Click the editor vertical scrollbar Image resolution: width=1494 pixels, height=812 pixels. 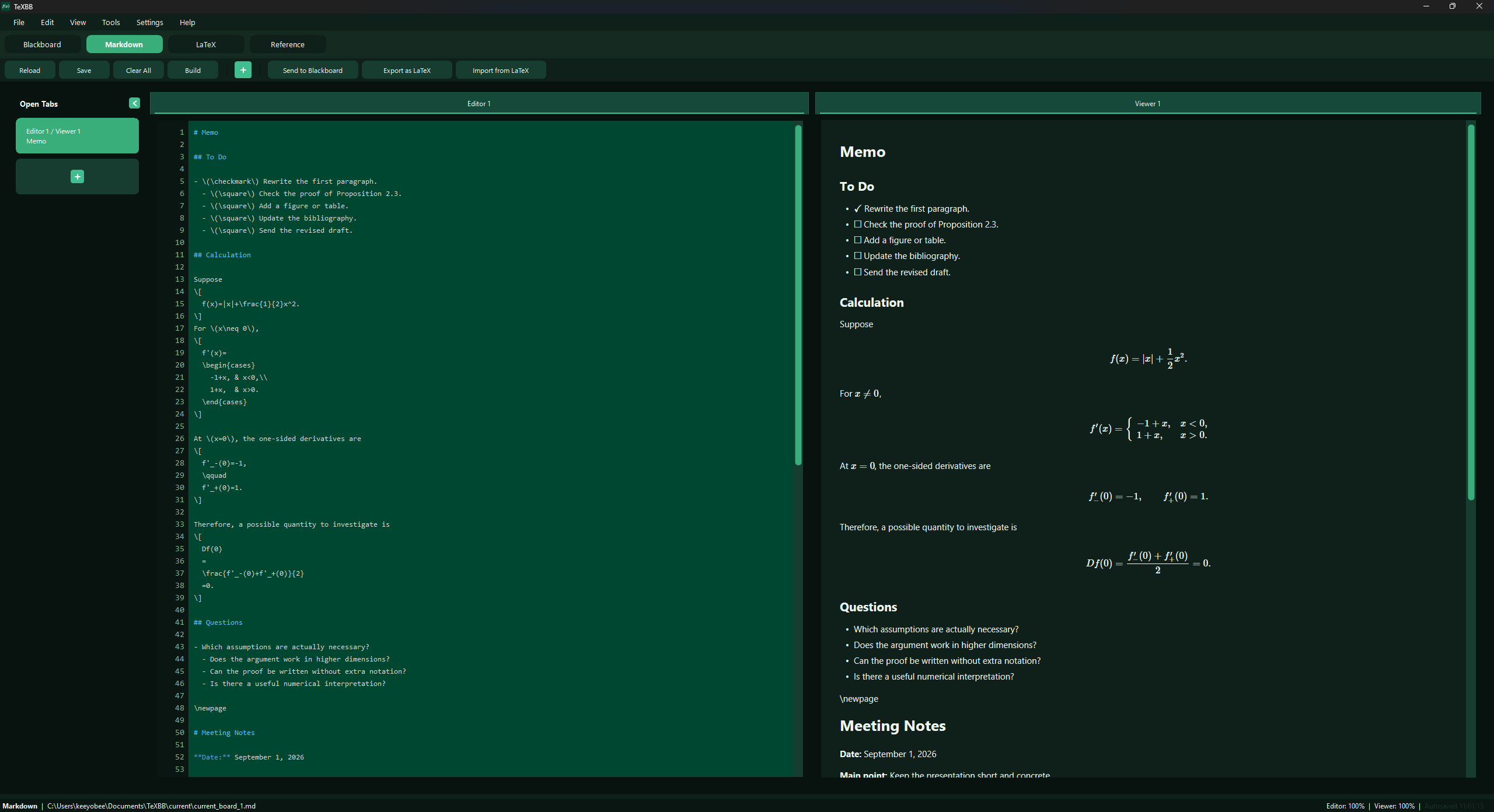tap(798, 295)
